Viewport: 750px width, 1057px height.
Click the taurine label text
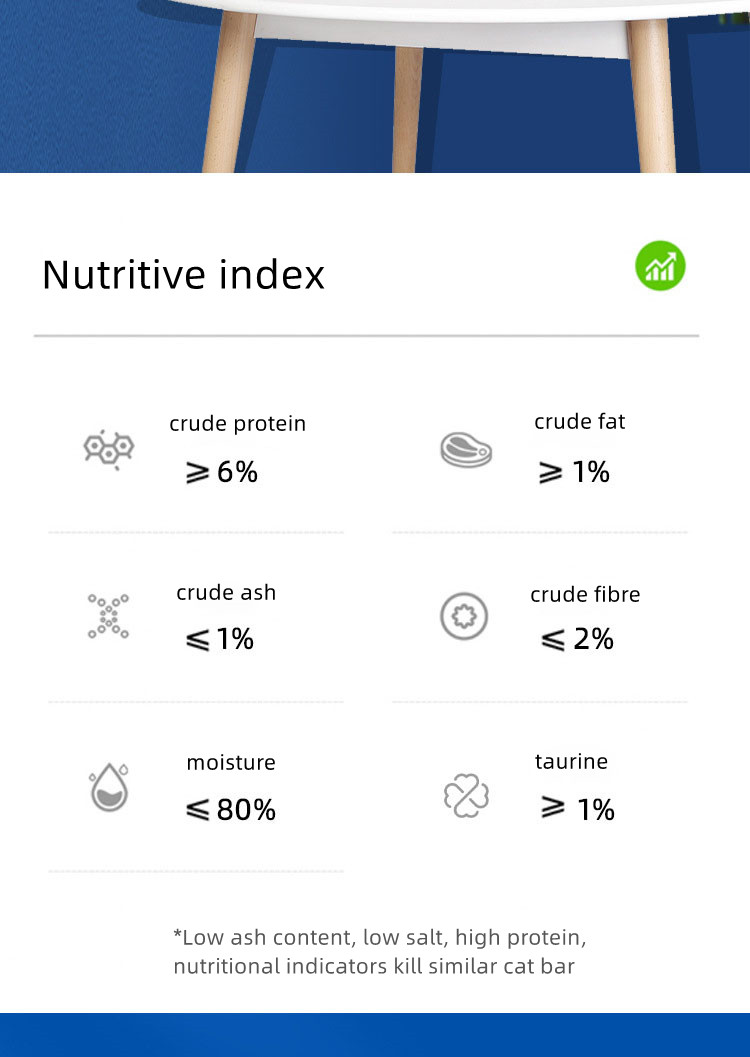(x=571, y=761)
